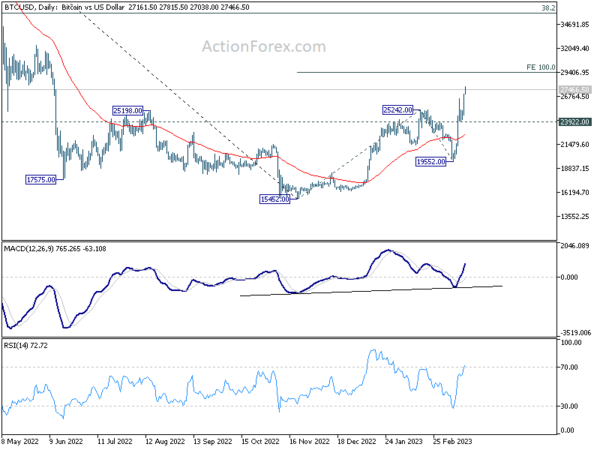This screenshot has height=450, width=600.
Task: Click the 25242.00 price label
Action: [x=398, y=111]
